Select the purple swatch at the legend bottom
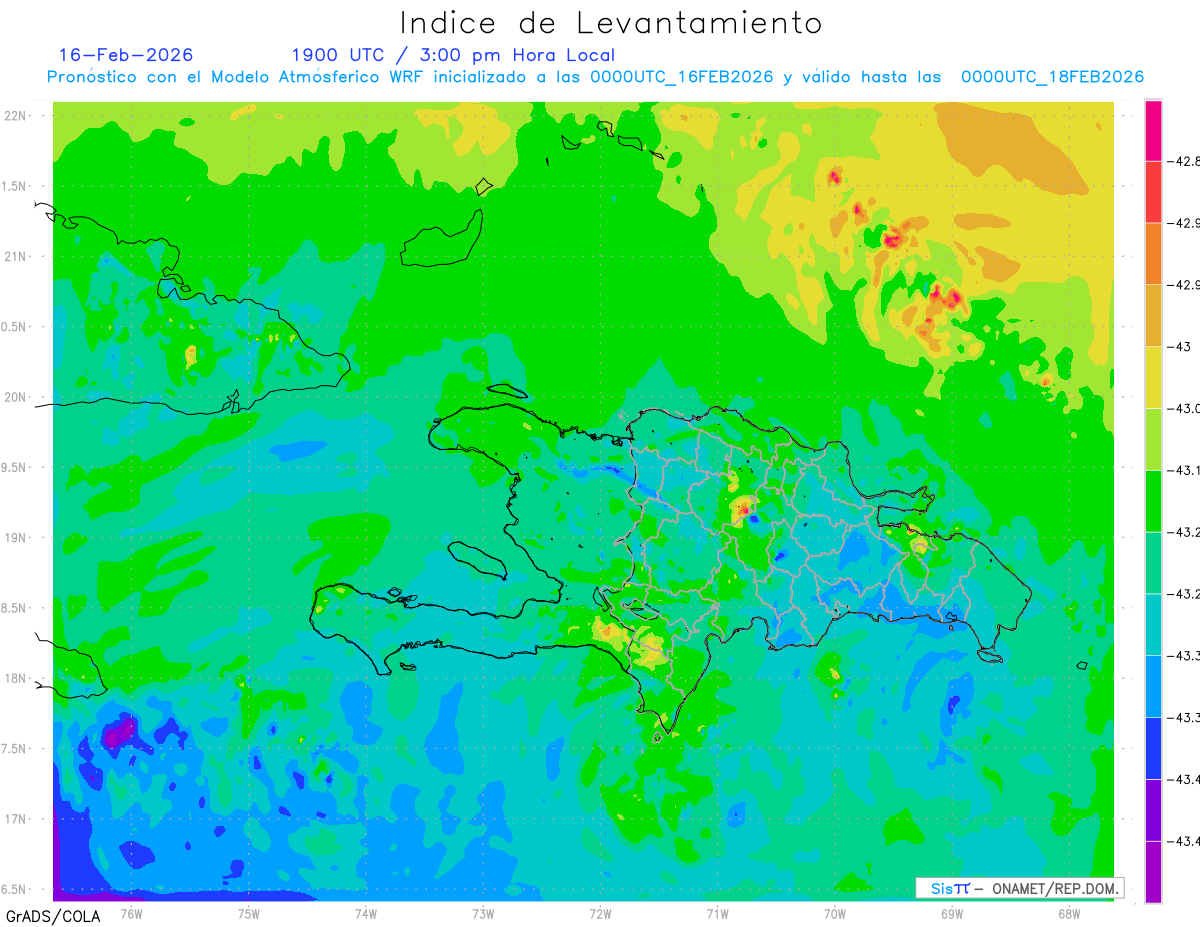 [1153, 871]
